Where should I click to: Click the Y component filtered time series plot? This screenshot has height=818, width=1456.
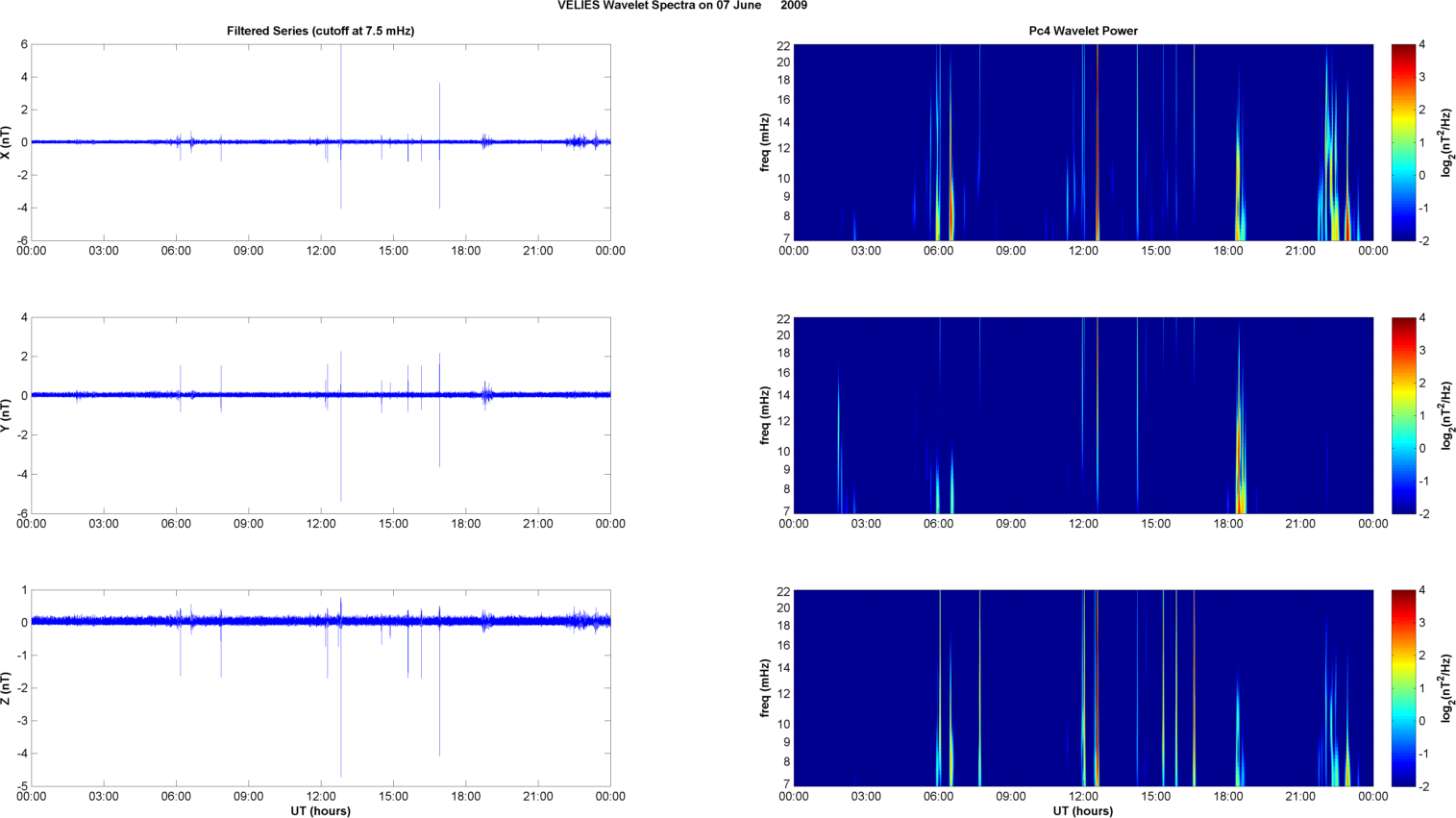click(320, 415)
